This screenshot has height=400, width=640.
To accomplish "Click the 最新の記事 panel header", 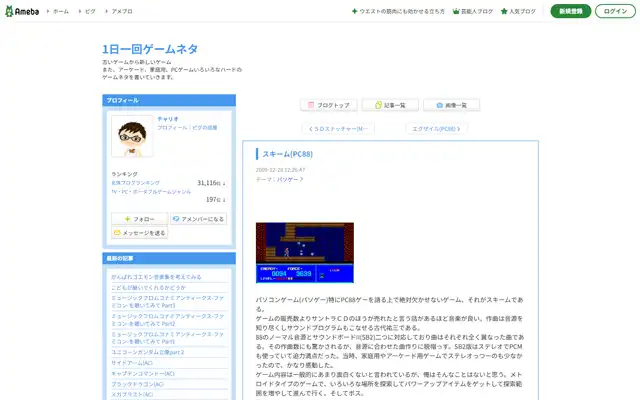I will point(169,258).
